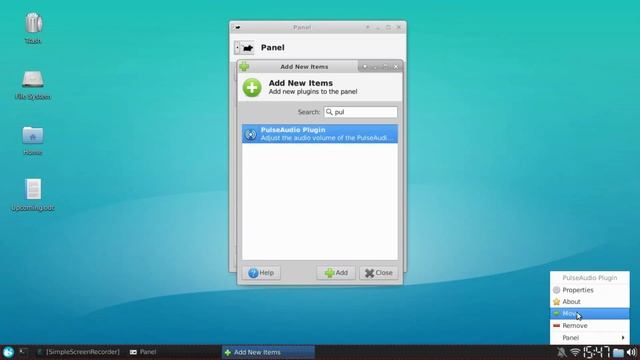640x360 pixels.
Task: Click the Search field in Add New Items
Action: pyautogui.click(x=360, y=112)
